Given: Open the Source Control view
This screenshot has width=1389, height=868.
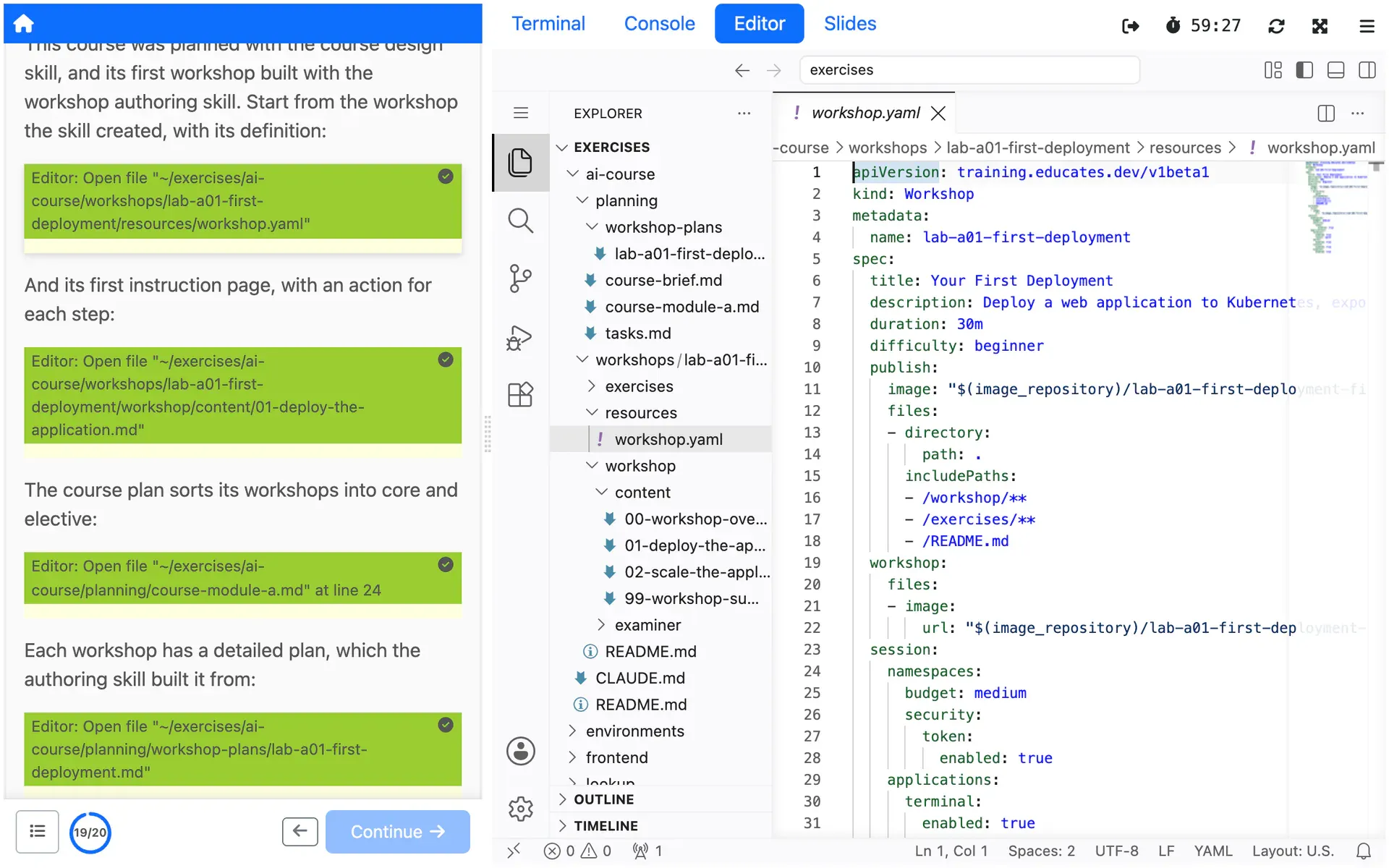Looking at the screenshot, I should click(520, 278).
